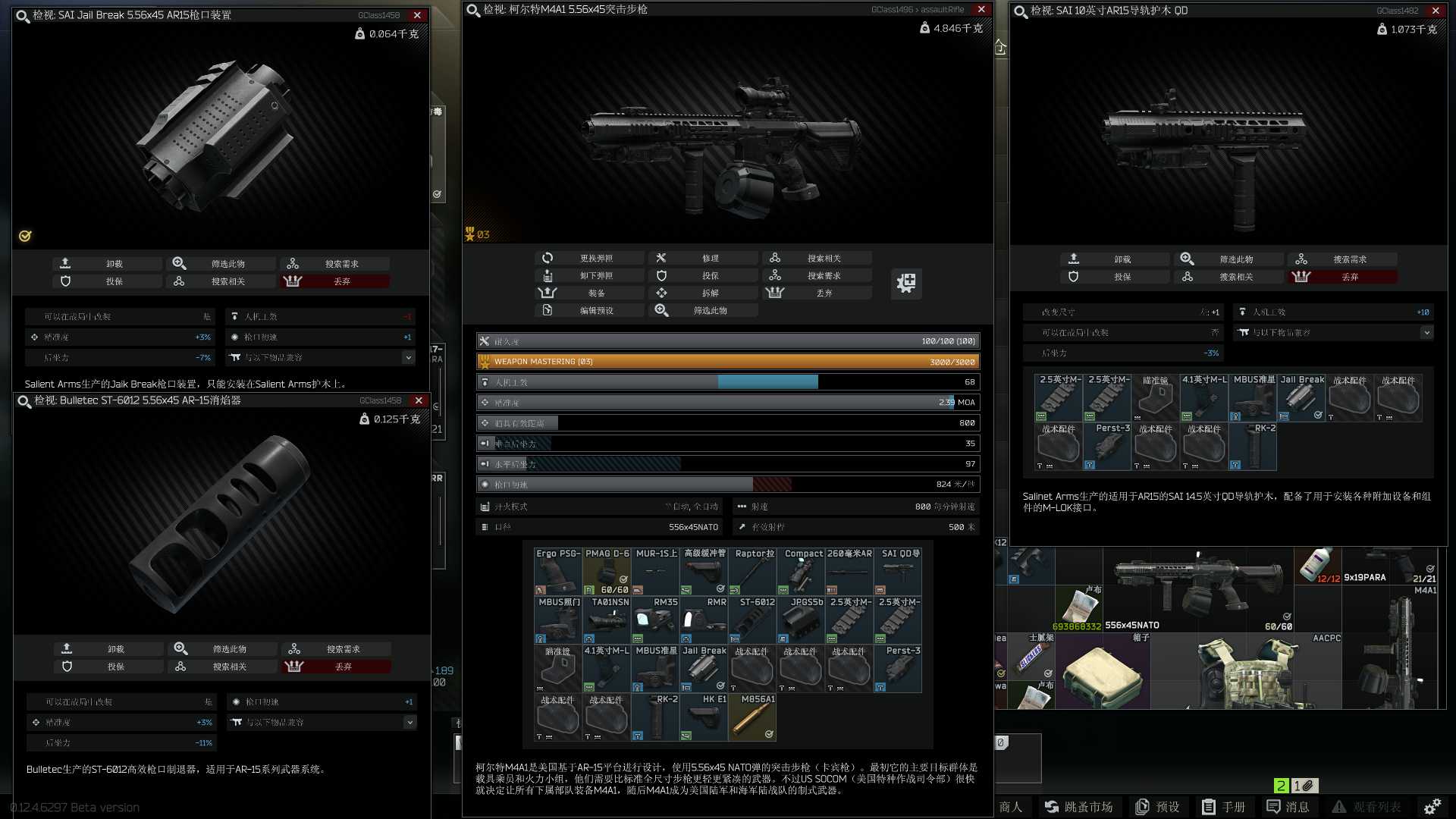Click red 丢弃 discard button in Jail Break window

pyautogui.click(x=335, y=281)
